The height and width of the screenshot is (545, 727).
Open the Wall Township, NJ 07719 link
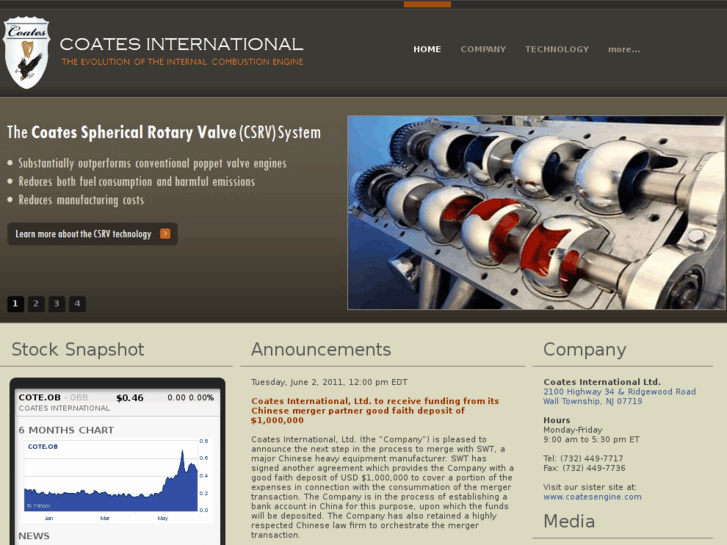pos(593,401)
